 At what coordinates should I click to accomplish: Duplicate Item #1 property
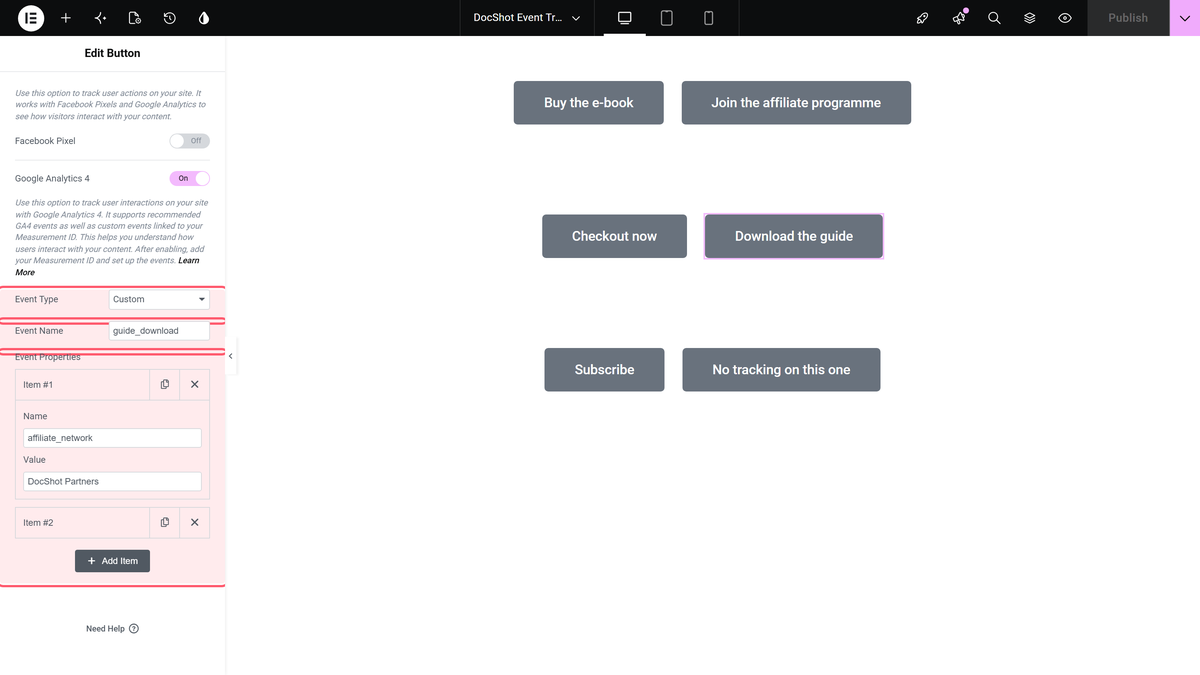coord(165,384)
